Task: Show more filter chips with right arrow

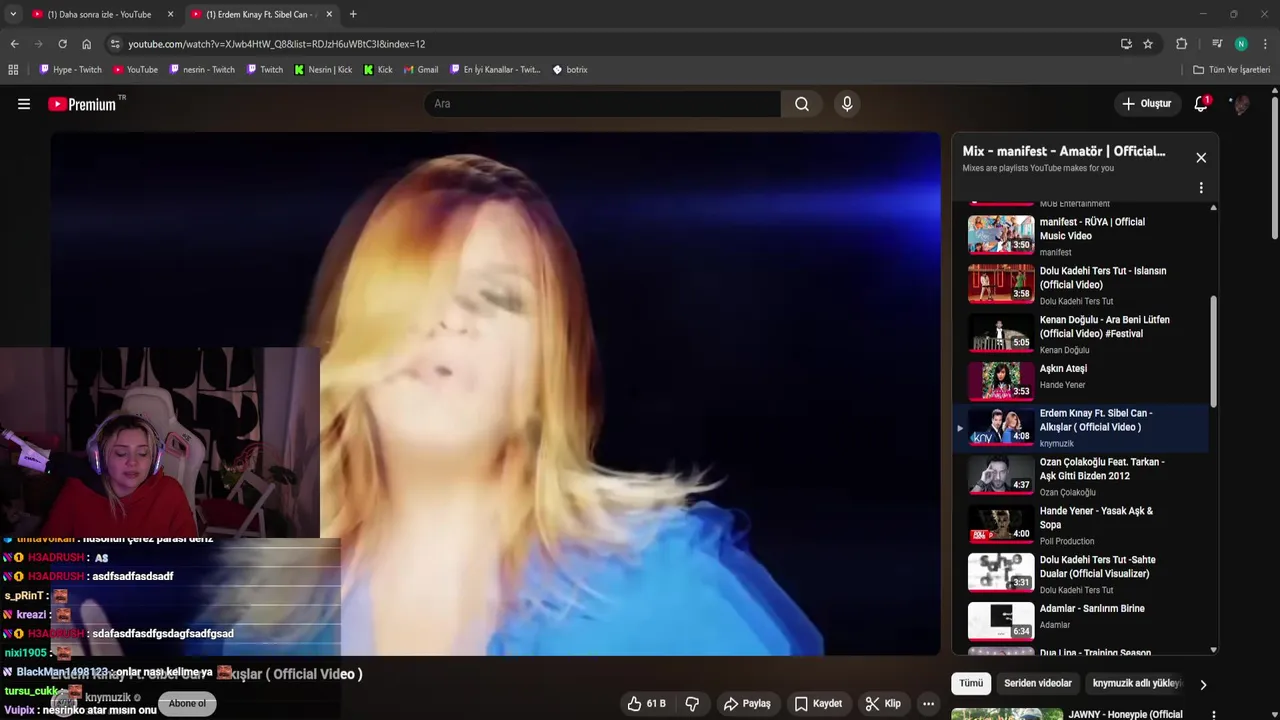Action: [1203, 685]
